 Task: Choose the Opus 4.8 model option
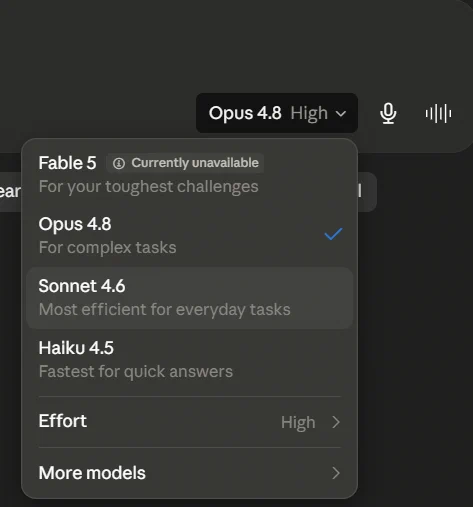click(x=190, y=236)
